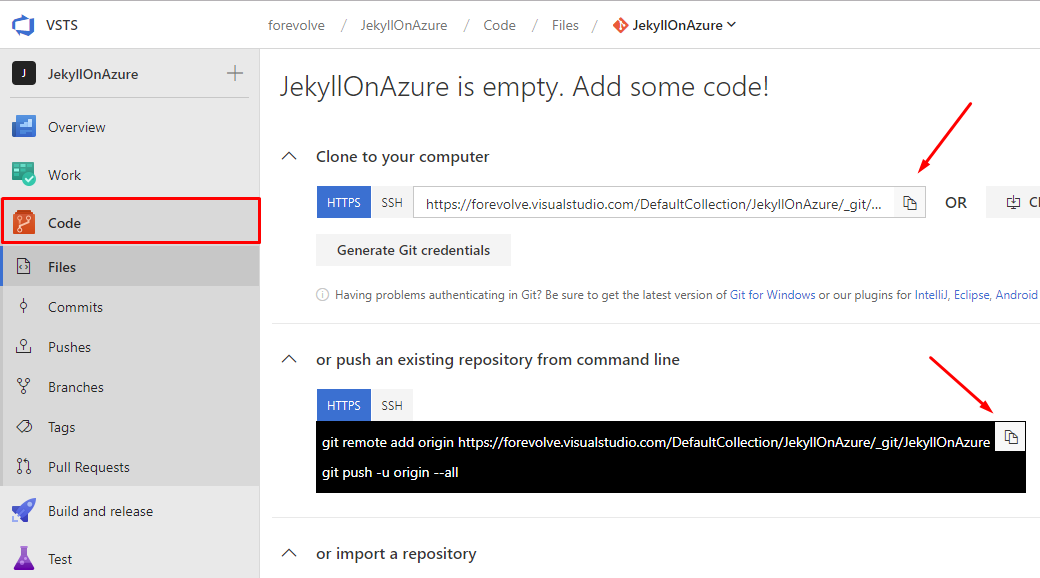Click the Git repo icon in breadcrumb
Viewport: 1040px width, 578px height.
pos(620,25)
